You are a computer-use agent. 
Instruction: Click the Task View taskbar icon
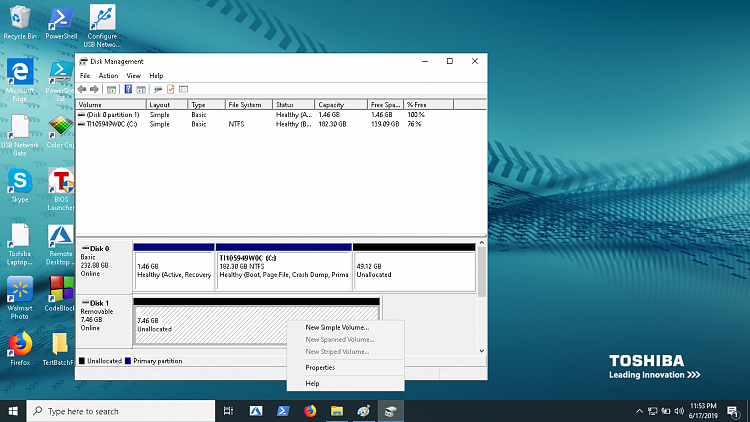(x=229, y=410)
